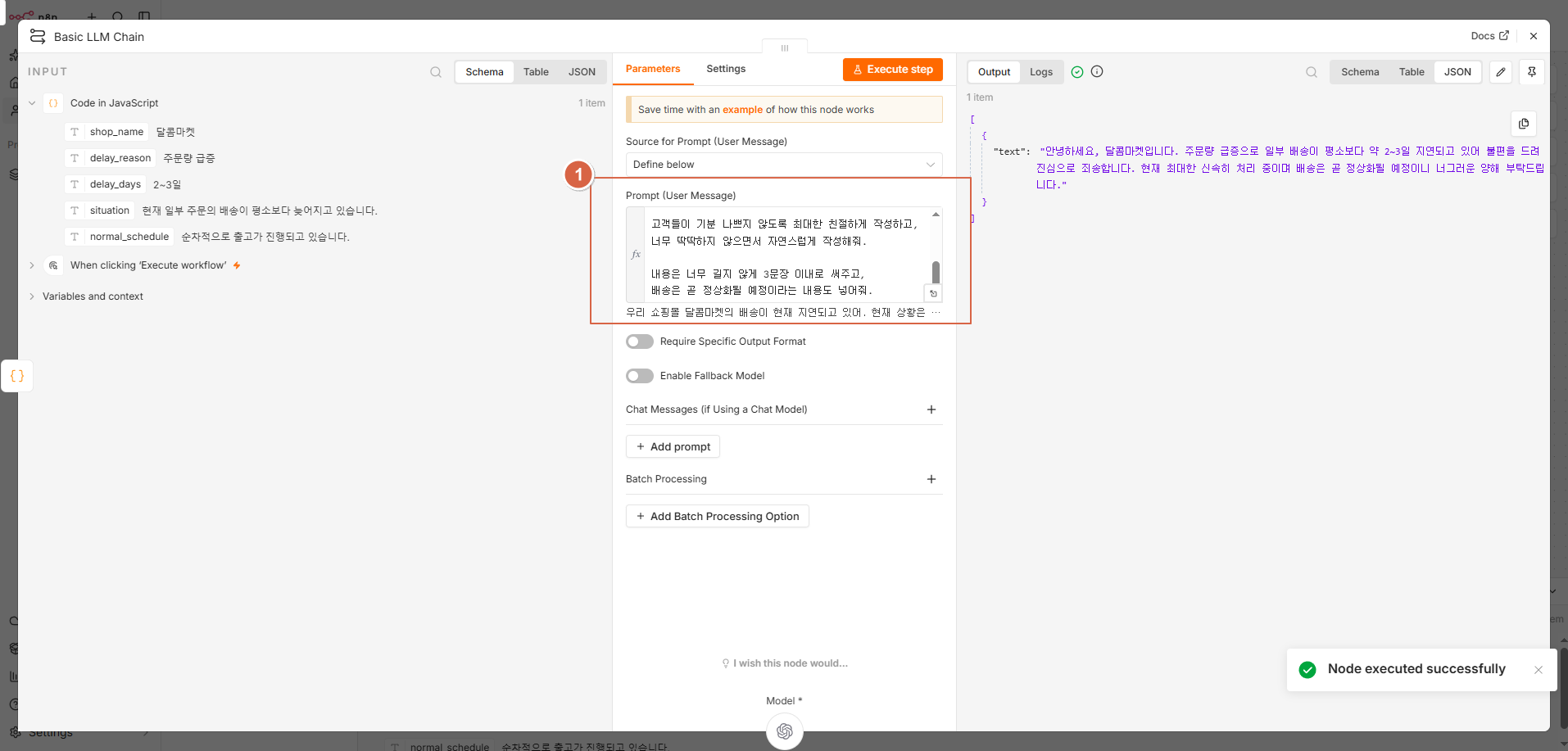Open the Docs link
Viewport: 1568px width, 751px height.
pyautogui.click(x=1489, y=36)
